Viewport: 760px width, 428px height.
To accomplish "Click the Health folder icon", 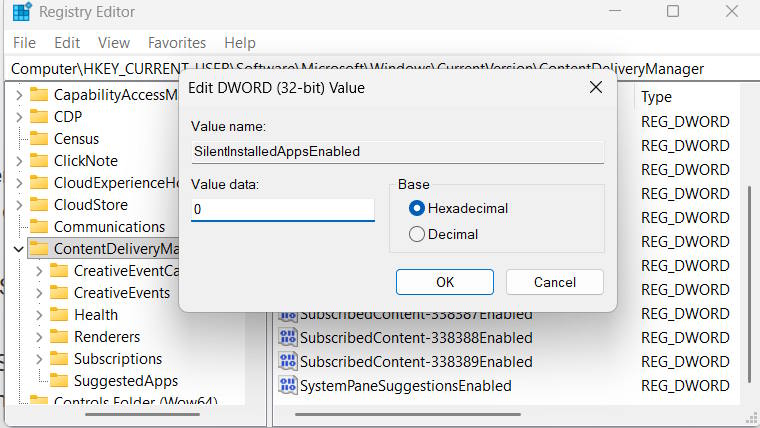I will 59,315.
